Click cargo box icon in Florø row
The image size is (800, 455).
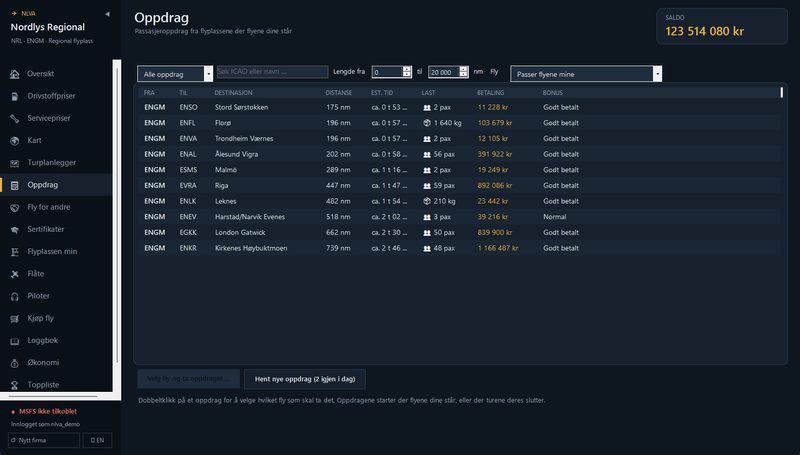coord(427,123)
